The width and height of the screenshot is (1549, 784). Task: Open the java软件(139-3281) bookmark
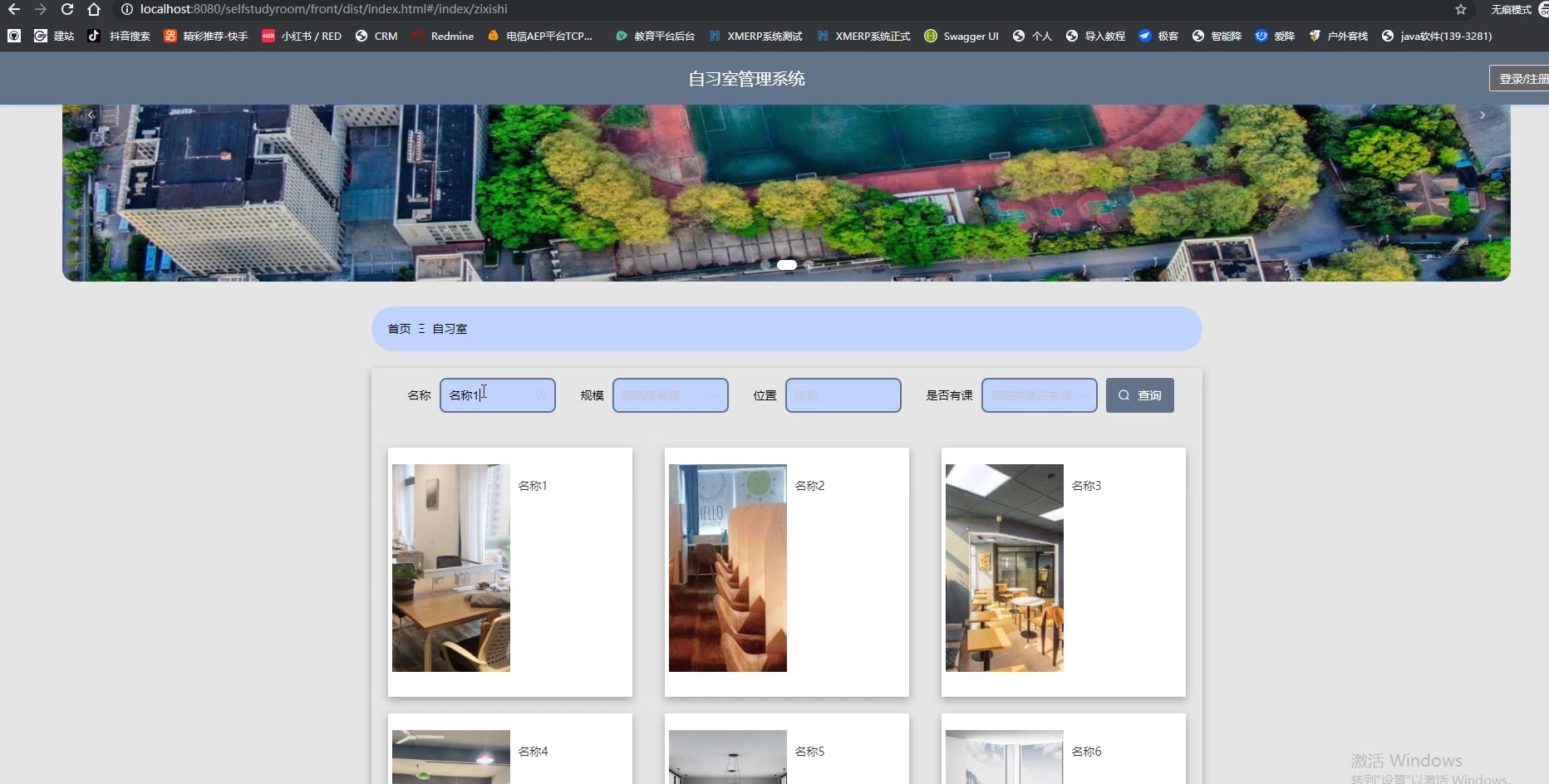tap(1437, 36)
